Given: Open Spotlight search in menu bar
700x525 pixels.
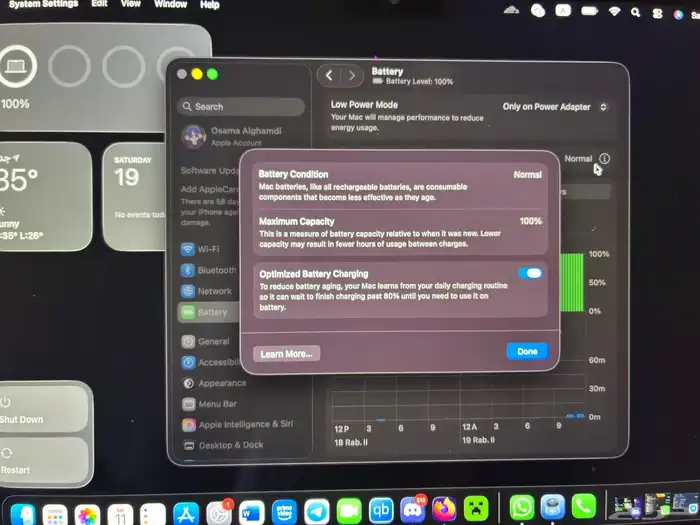Looking at the screenshot, I should 635,12.
